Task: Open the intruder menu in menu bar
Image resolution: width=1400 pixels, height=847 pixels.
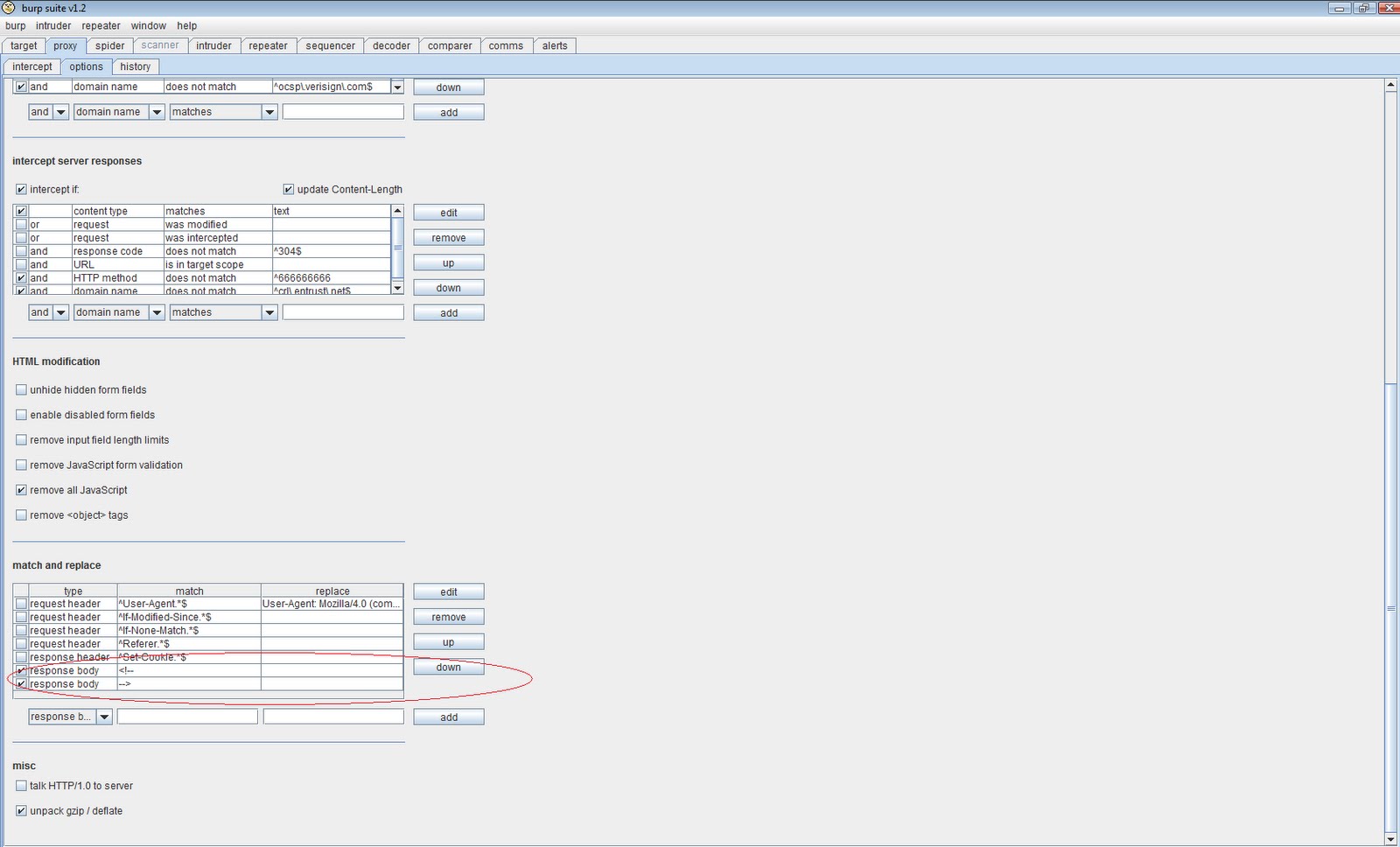Action: pyautogui.click(x=53, y=25)
